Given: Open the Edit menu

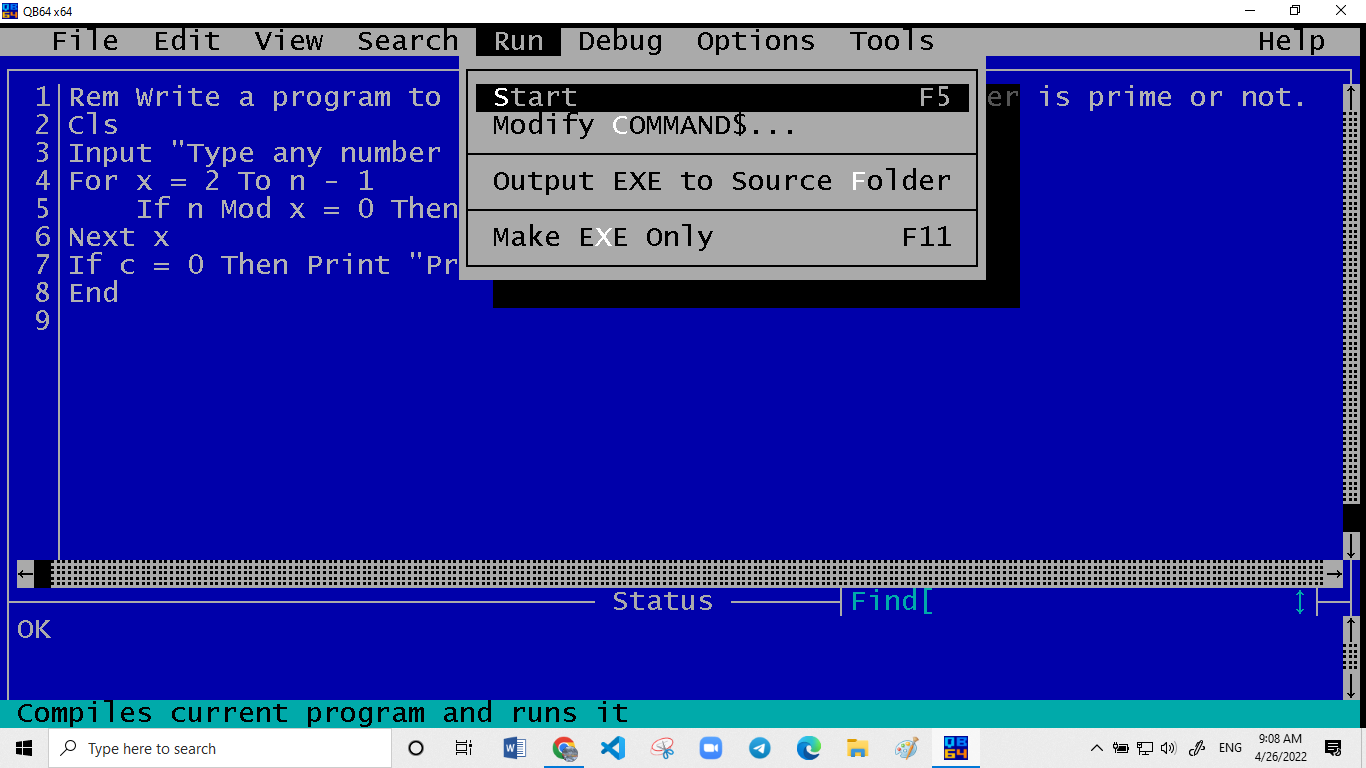Looking at the screenshot, I should click(187, 41).
